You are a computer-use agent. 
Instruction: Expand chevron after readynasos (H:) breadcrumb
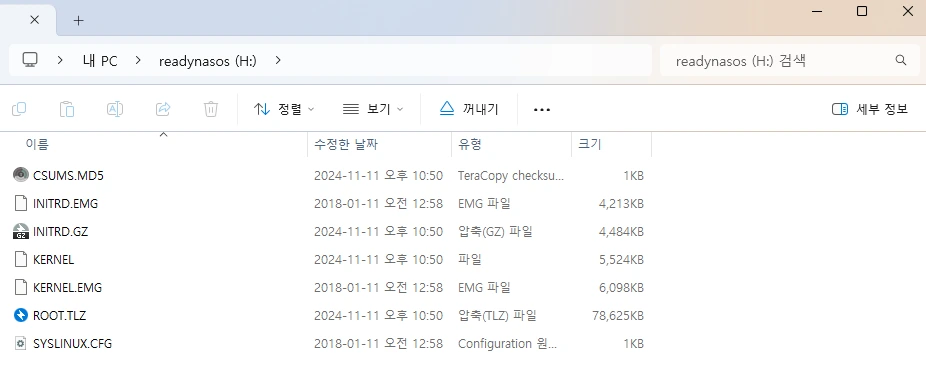[x=279, y=60]
